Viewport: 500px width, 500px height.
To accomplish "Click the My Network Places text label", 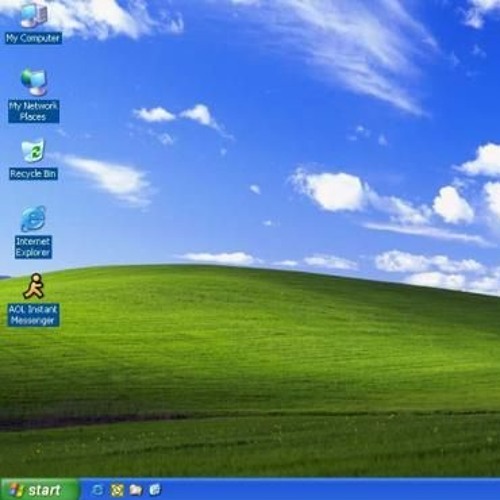I will click(x=34, y=111).
